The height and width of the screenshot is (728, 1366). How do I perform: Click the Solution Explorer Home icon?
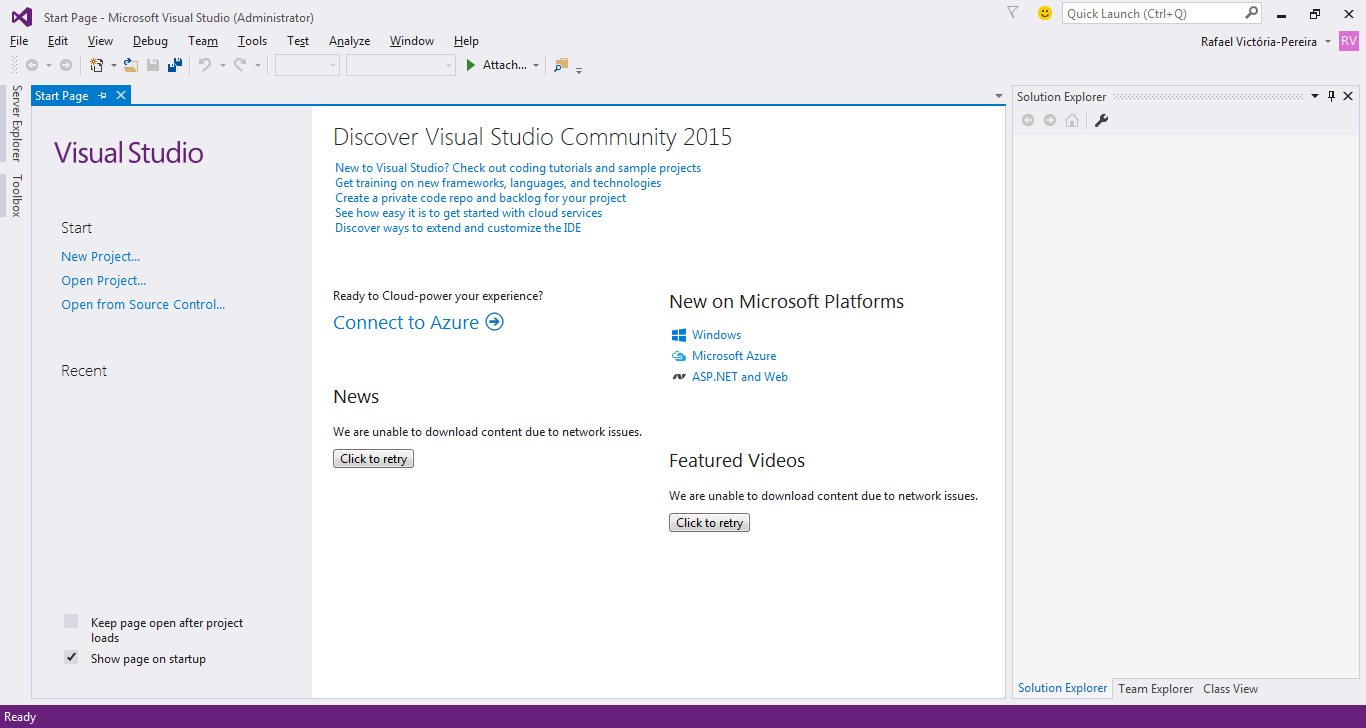1072,120
